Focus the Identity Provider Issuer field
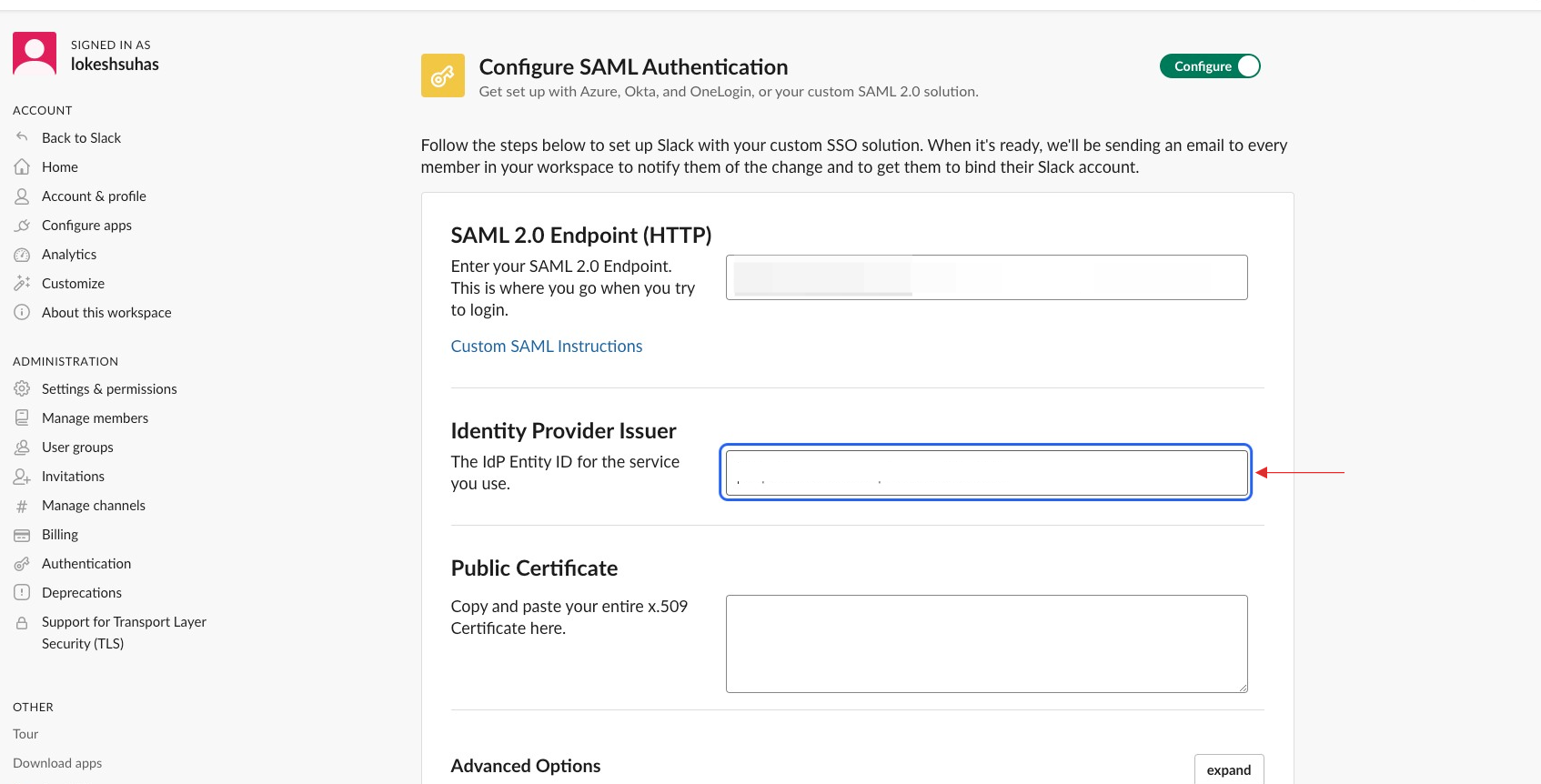The image size is (1541, 784). point(986,473)
